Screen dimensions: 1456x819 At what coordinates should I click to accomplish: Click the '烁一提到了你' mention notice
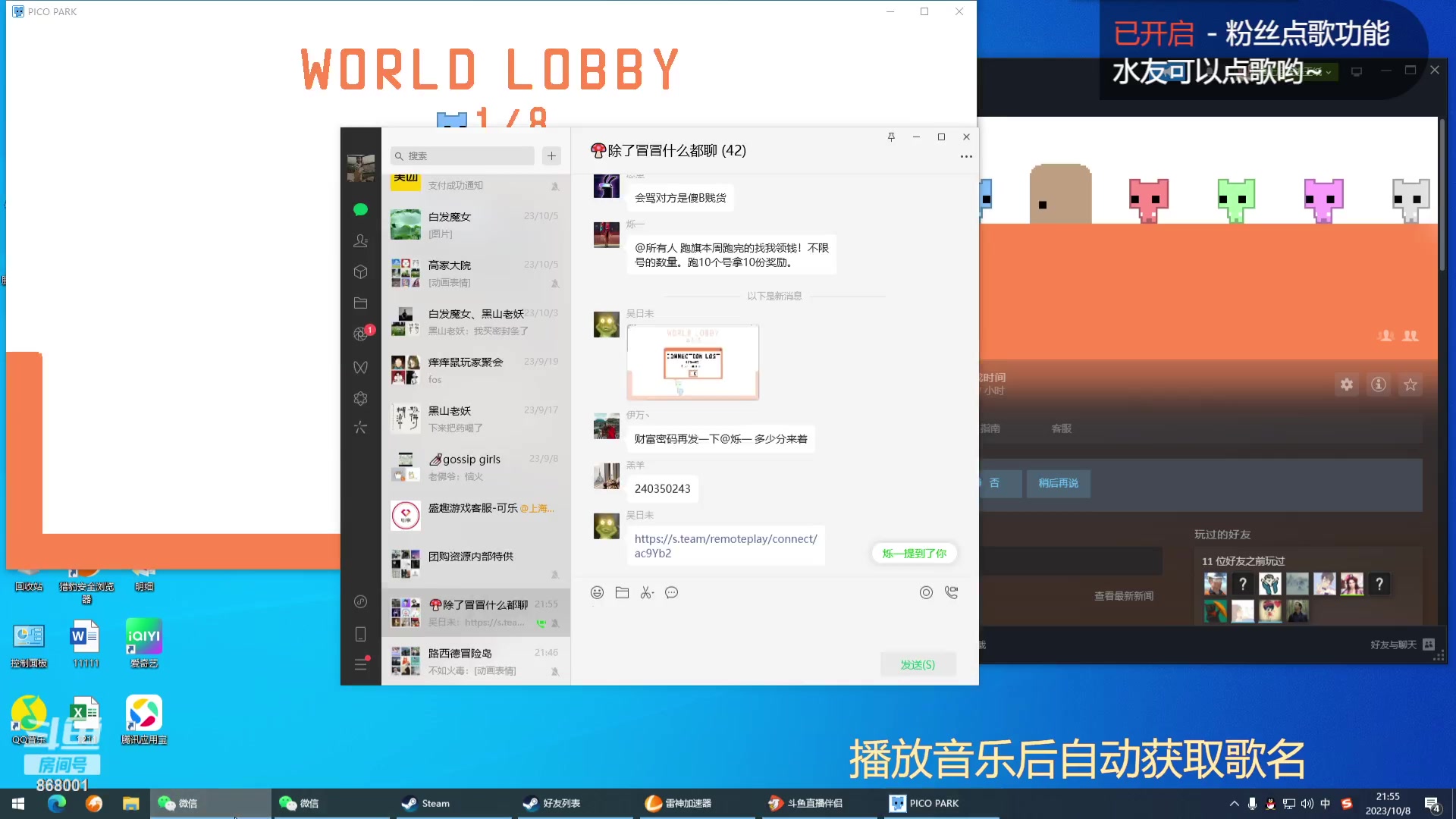(914, 553)
